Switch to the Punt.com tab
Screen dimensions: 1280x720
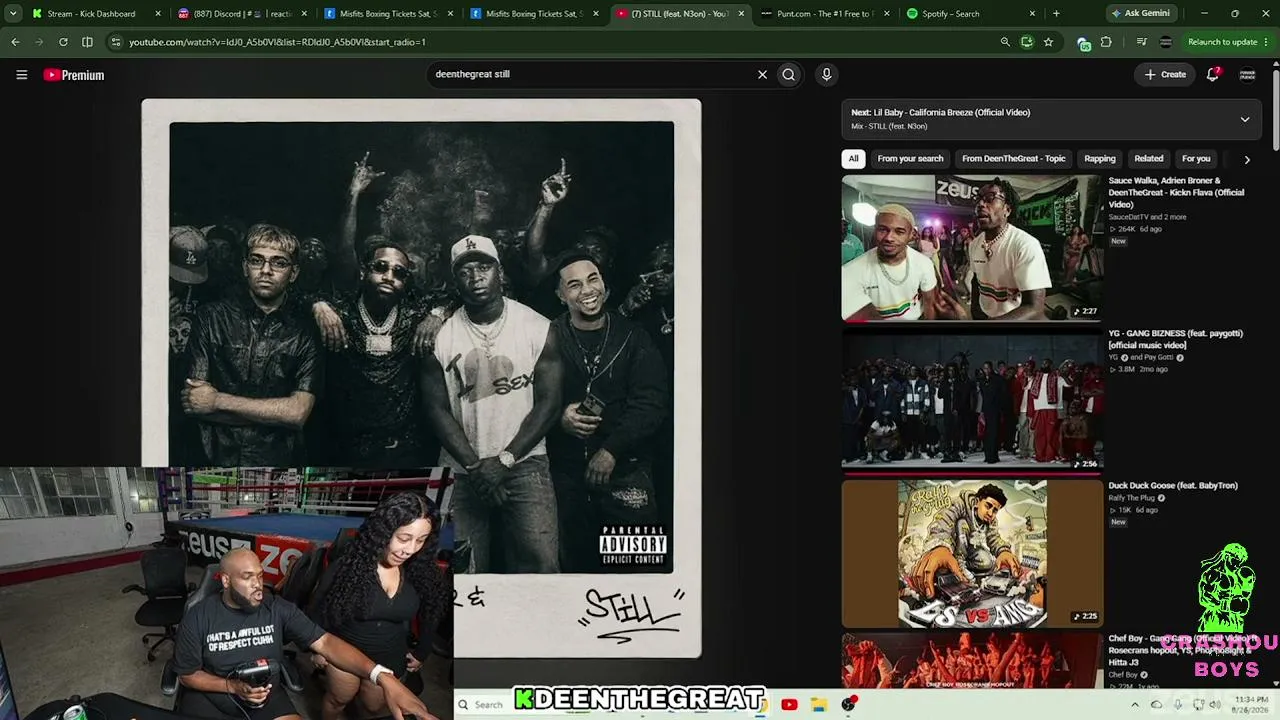click(x=825, y=14)
